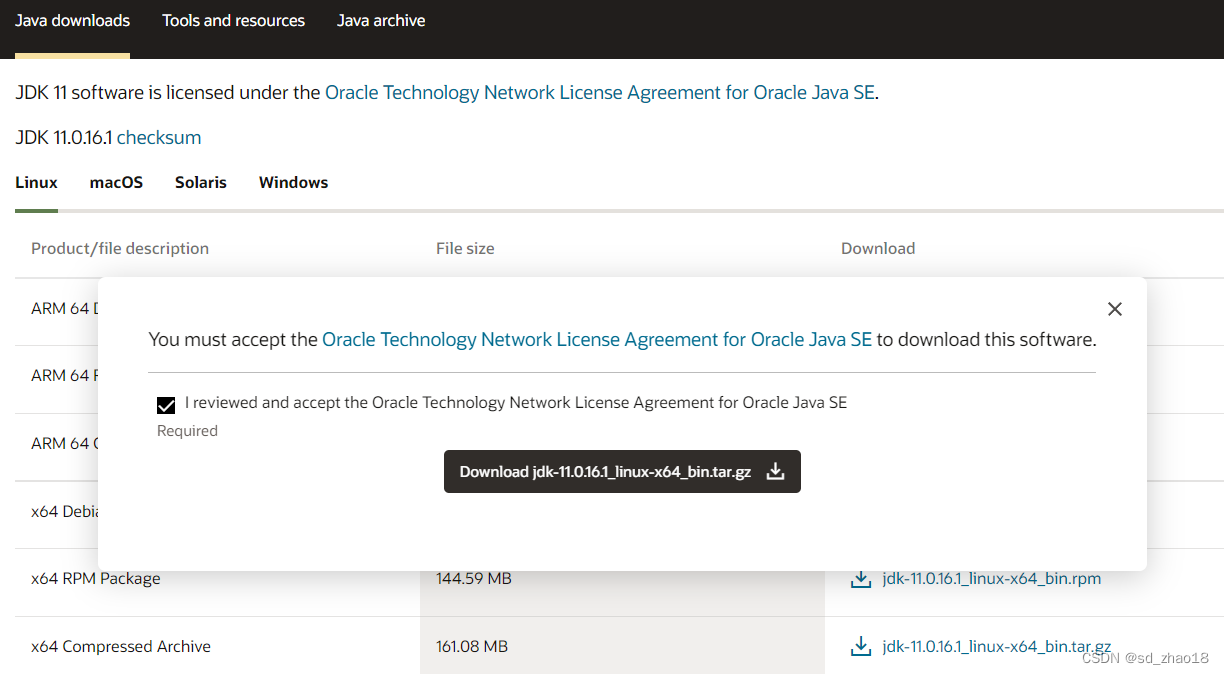Click the Required label under the checkbox

point(187,431)
